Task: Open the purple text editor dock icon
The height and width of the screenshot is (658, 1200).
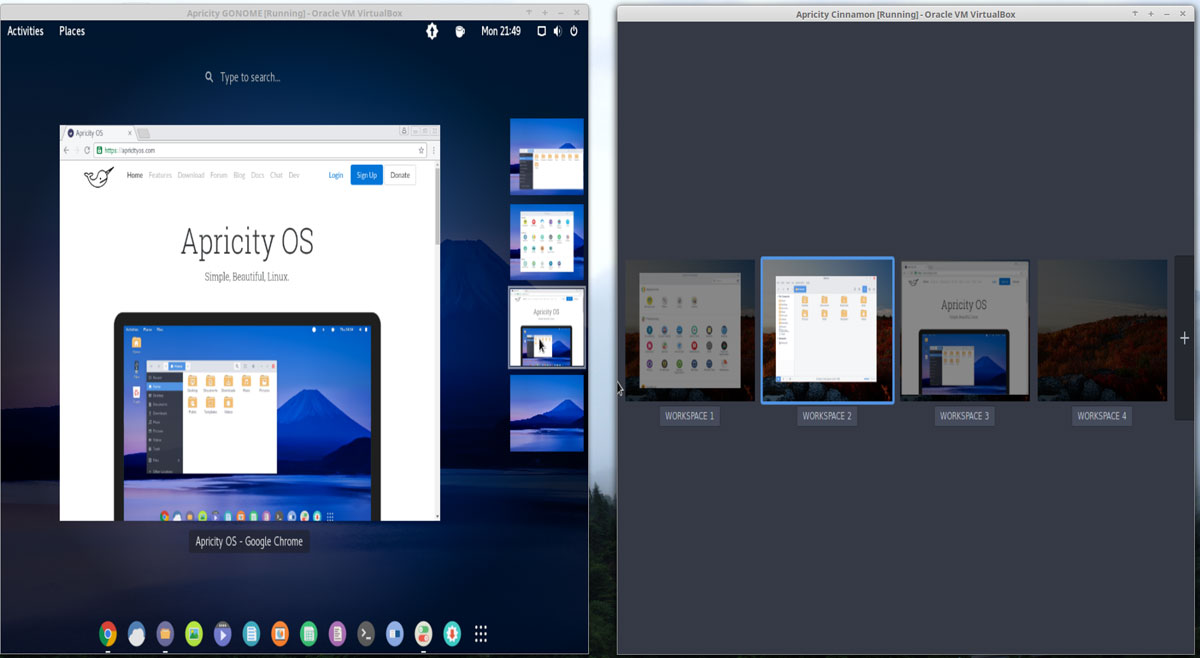Action: coord(338,633)
